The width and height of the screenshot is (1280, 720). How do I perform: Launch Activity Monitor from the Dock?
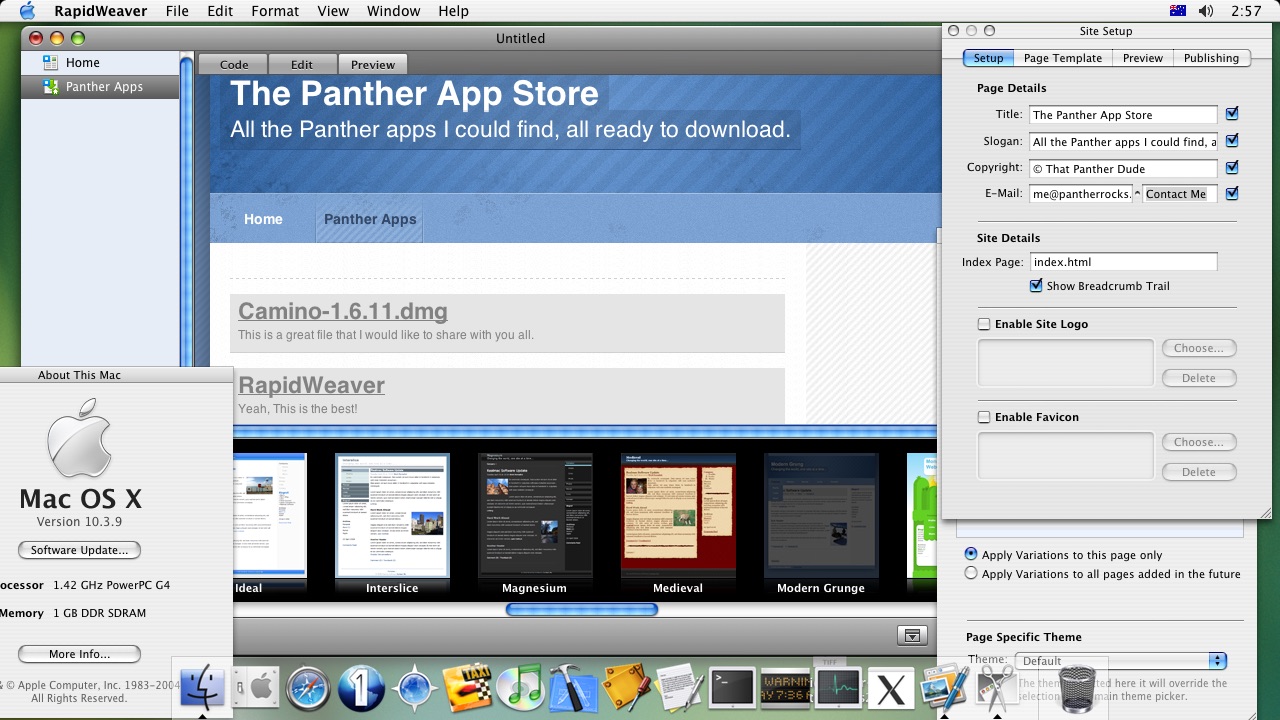(838, 688)
